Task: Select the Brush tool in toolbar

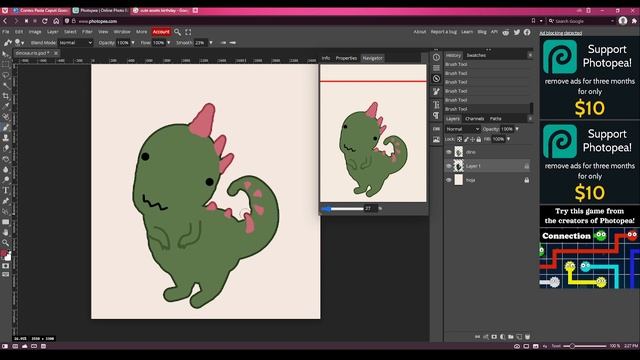Action: (x=5, y=128)
